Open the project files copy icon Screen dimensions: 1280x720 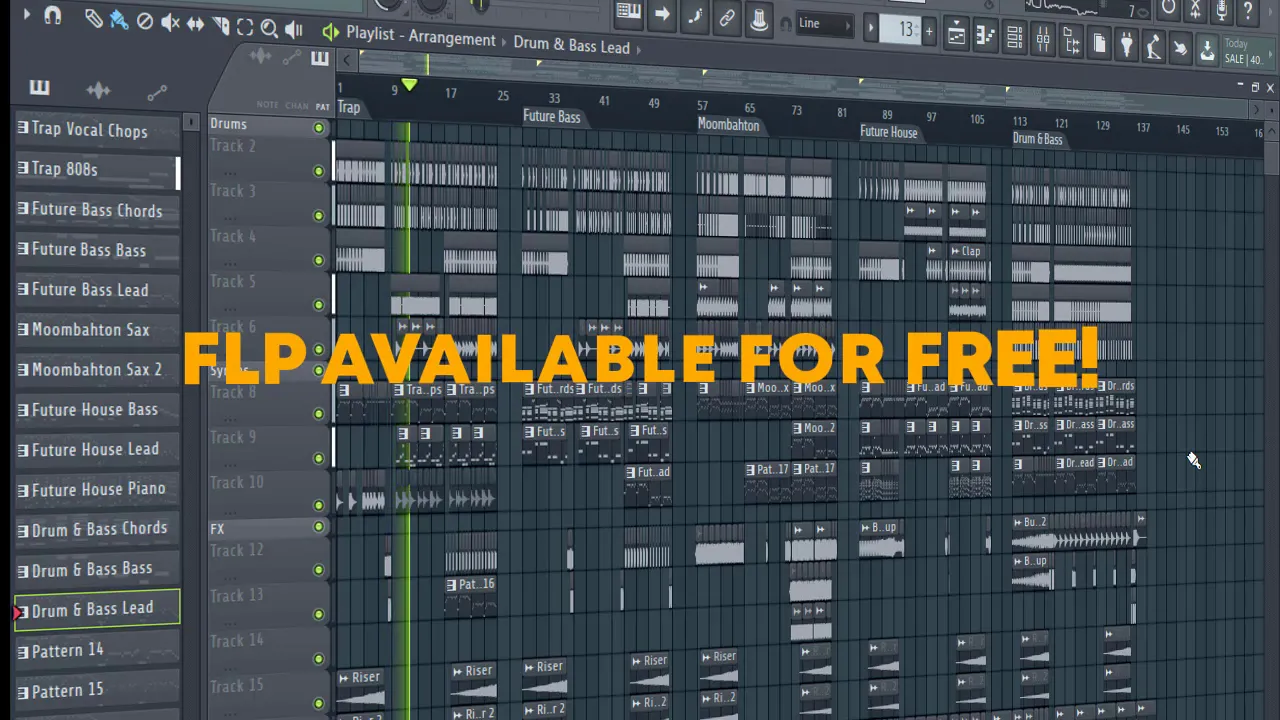click(1099, 42)
